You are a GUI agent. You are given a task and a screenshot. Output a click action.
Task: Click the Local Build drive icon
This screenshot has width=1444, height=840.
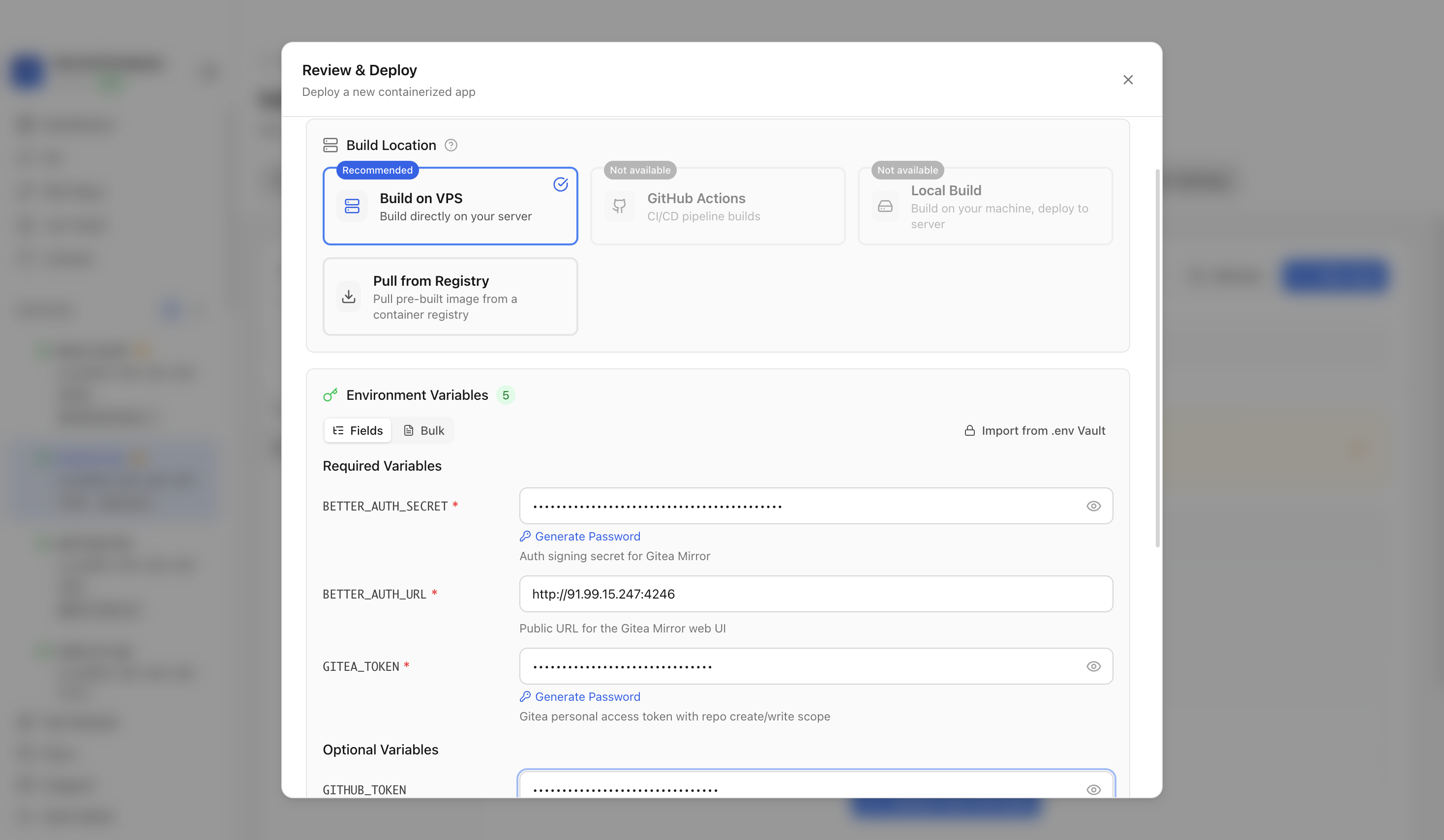pos(885,206)
